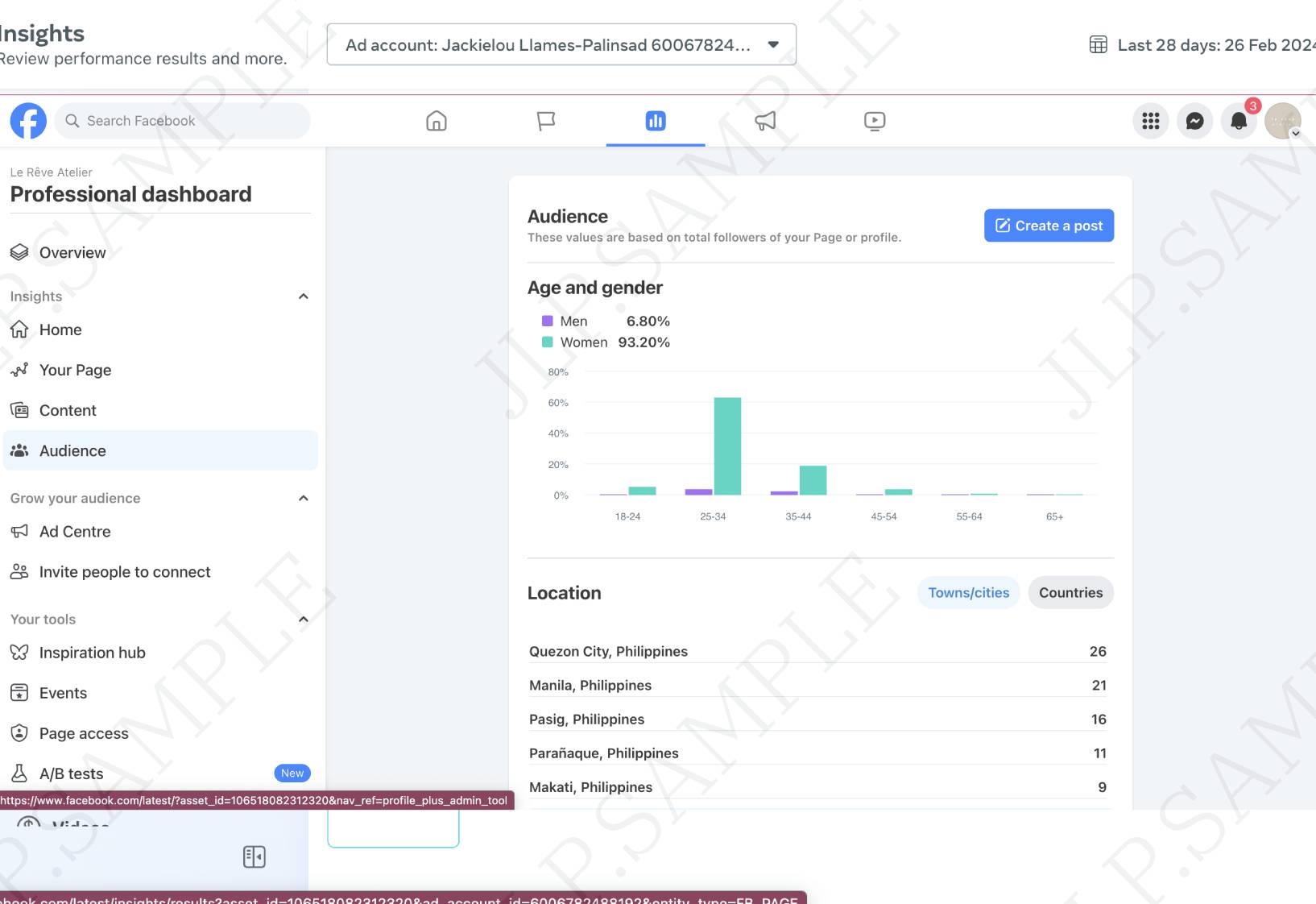
Task: Click the purple Men legend swatch
Action: [x=548, y=321]
